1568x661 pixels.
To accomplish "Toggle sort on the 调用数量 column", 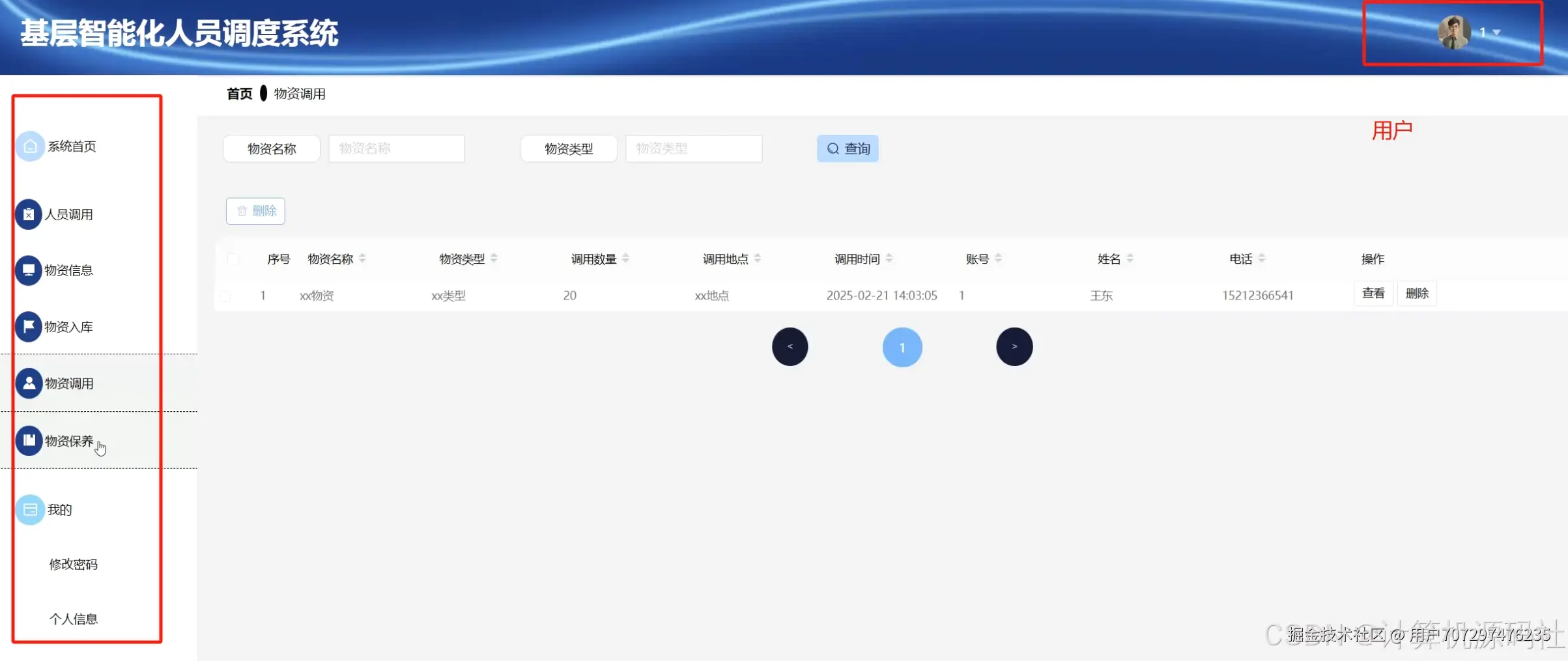I will click(x=626, y=258).
